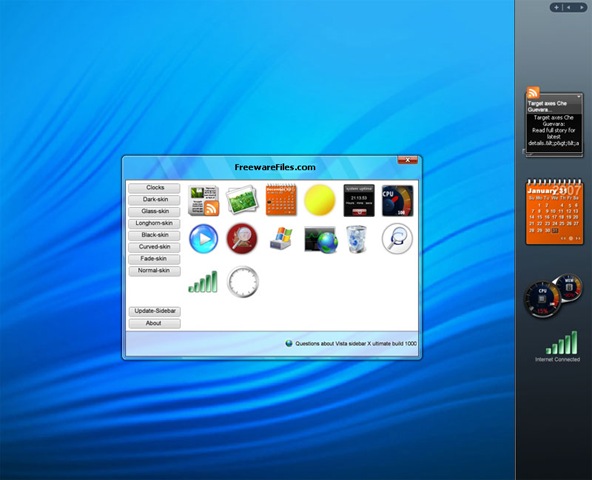
Task: Open the CPU meter gadget icon
Action: click(x=397, y=201)
